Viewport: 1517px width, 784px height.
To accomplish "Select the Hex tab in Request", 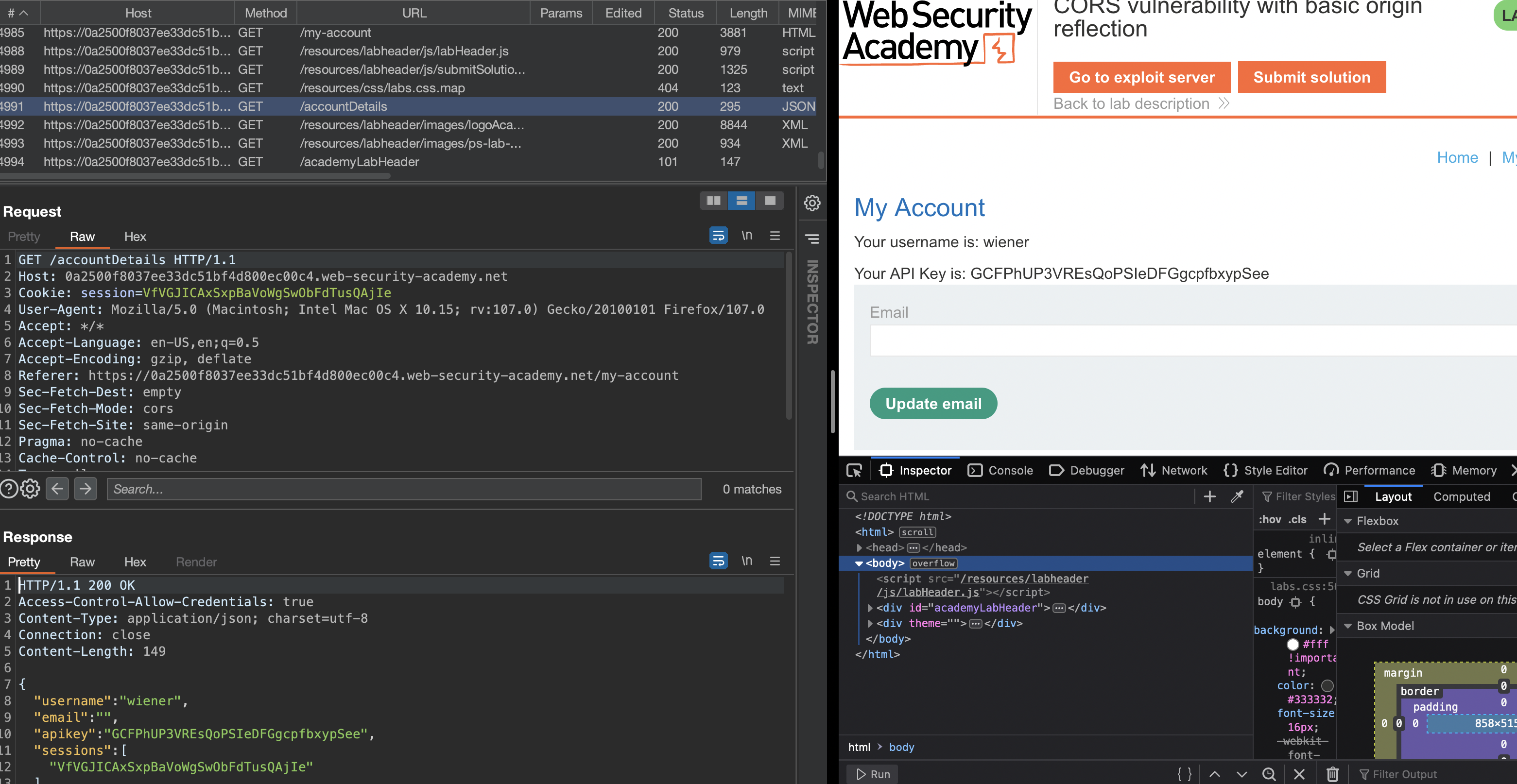I will click(135, 237).
